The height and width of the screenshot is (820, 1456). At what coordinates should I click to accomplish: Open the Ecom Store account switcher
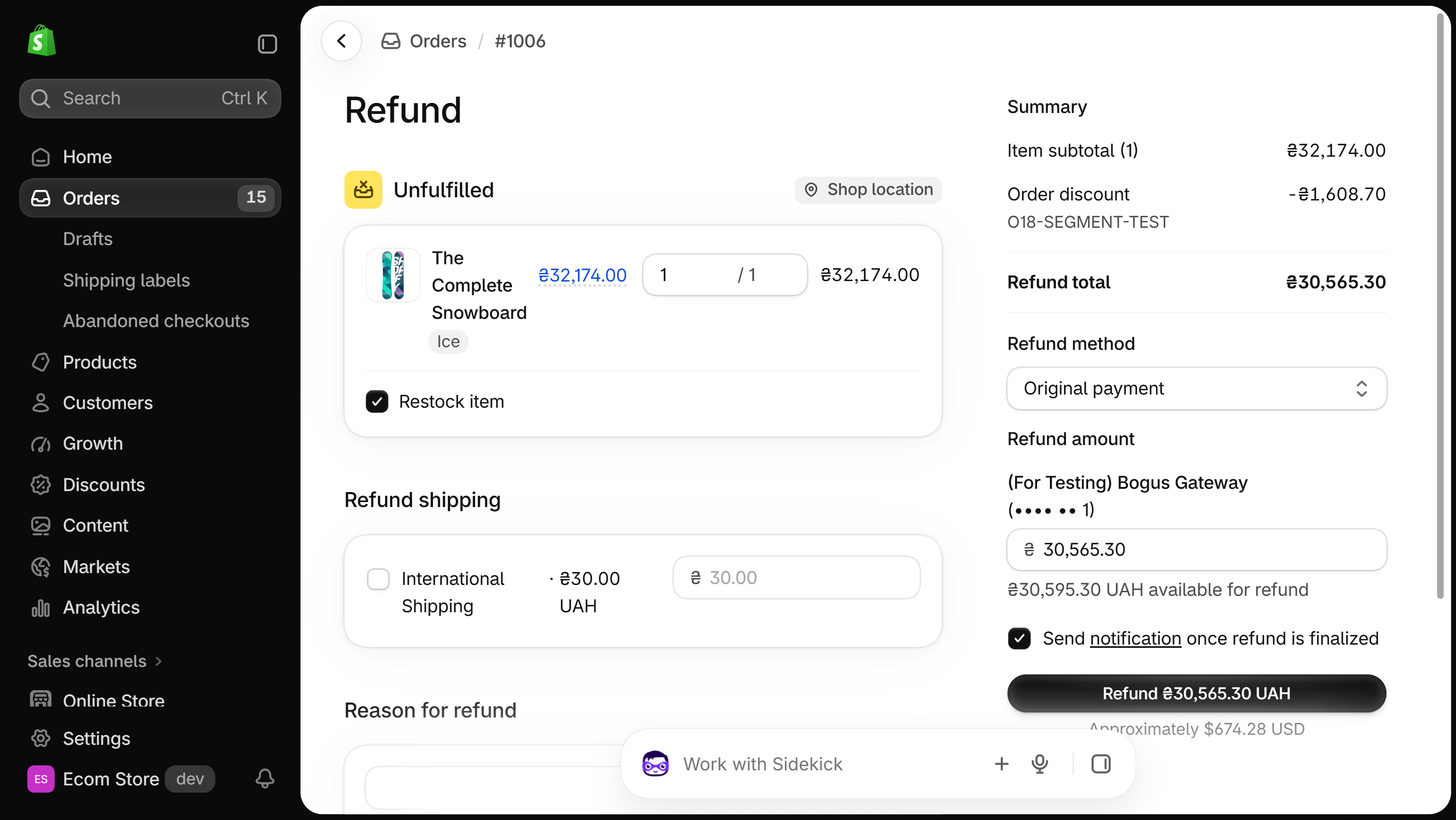tap(121, 779)
